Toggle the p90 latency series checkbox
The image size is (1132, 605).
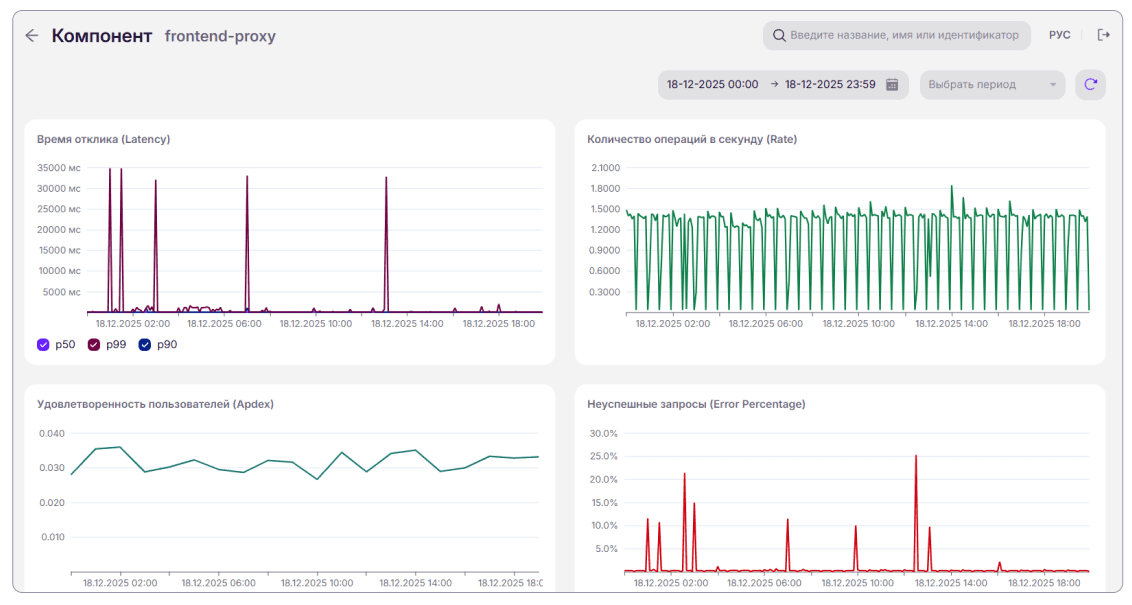click(x=145, y=344)
